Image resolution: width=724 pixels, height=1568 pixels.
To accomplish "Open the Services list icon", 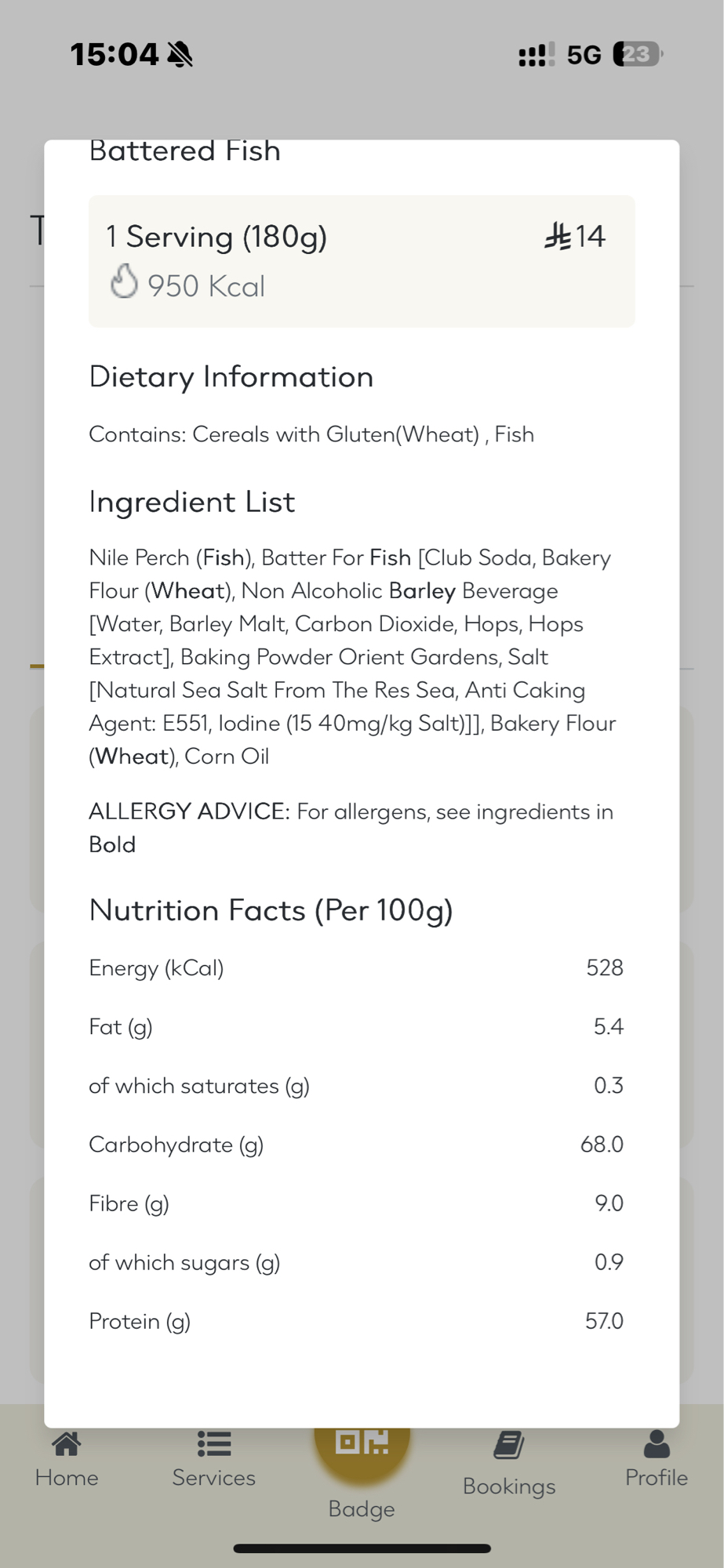I will tap(213, 1443).
